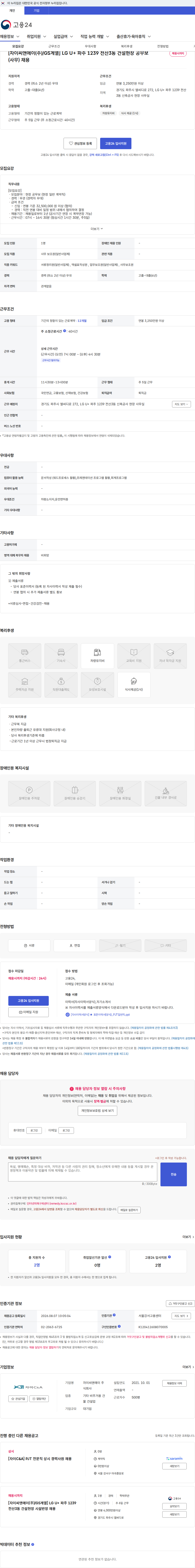Click 로그인 next to 이메일
Screen dimensions: 195x1568
66,1130
